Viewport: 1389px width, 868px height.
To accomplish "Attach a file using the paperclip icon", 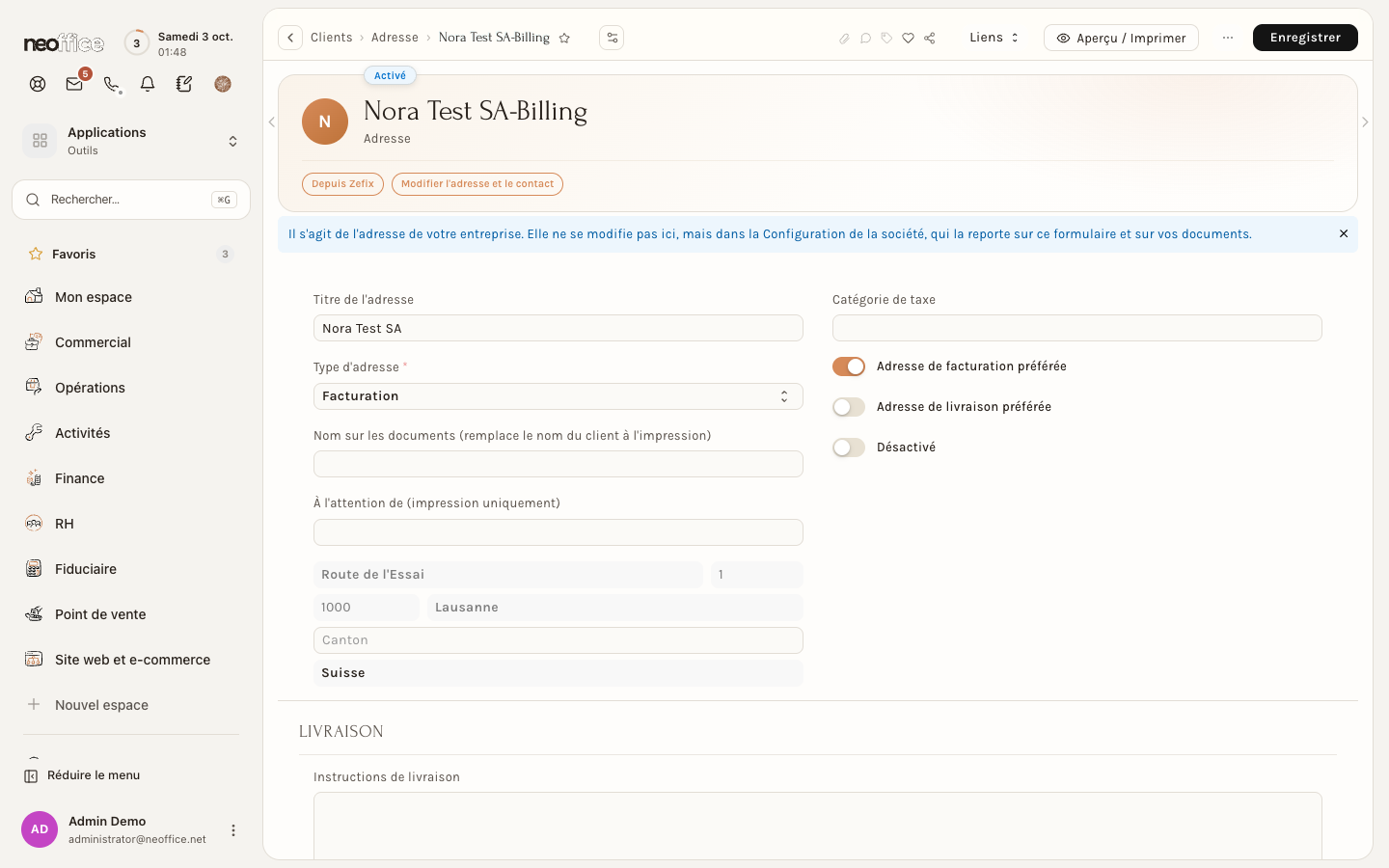I will pos(844,39).
